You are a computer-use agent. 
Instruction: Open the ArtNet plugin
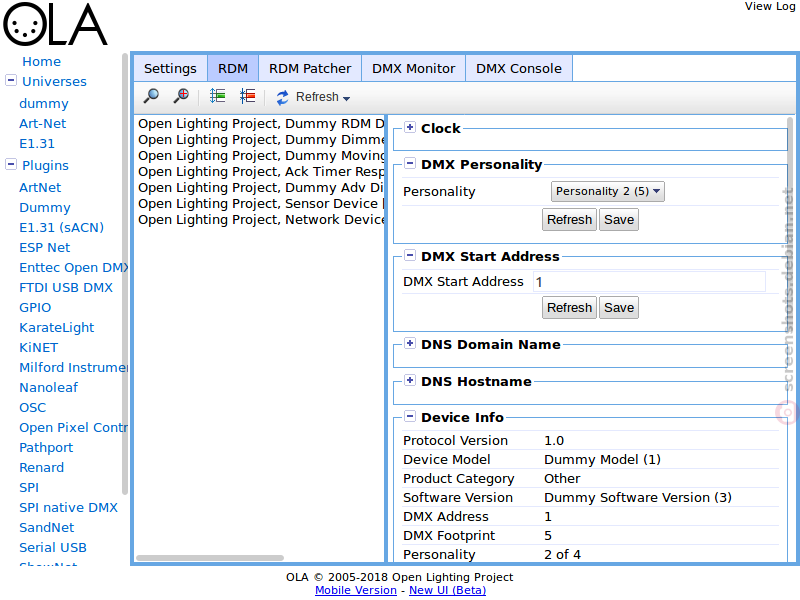pyautogui.click(x=40, y=188)
